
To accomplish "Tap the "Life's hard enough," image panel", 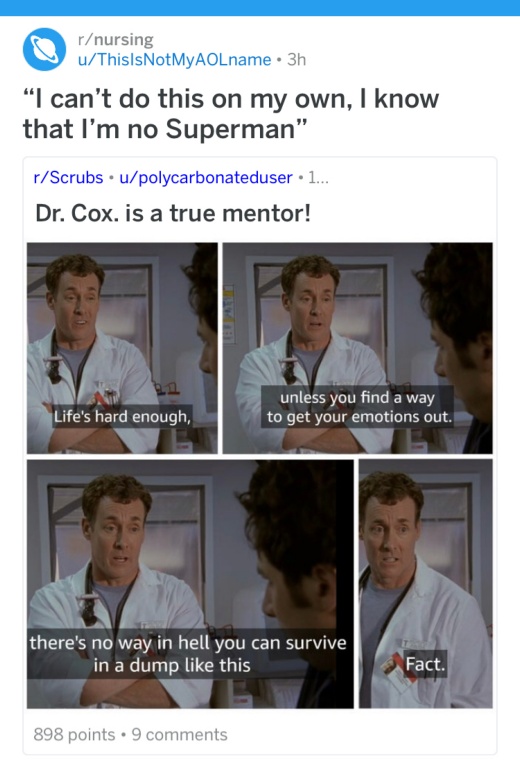I will tap(122, 348).
